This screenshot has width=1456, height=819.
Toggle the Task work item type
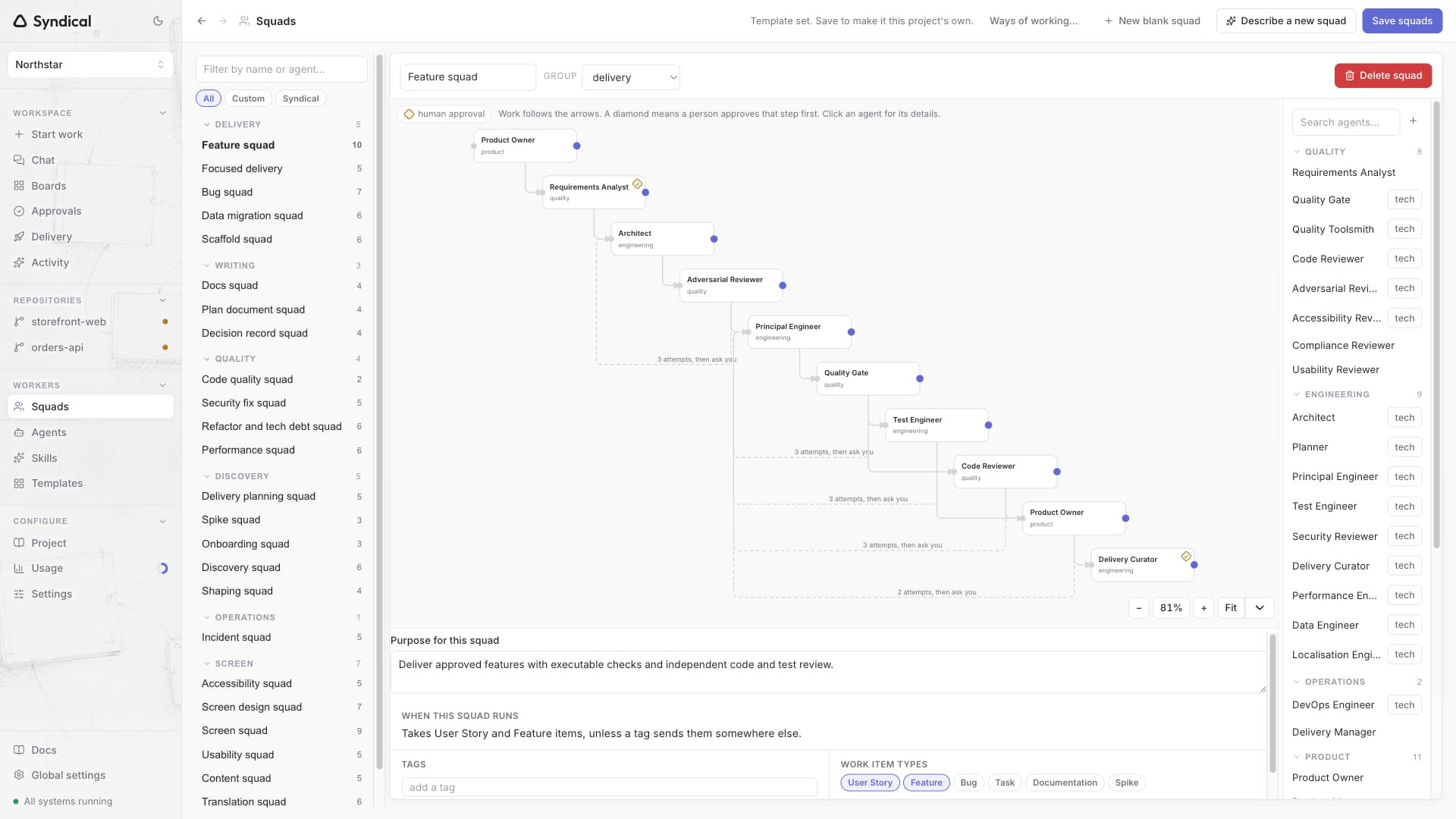coord(1005,783)
